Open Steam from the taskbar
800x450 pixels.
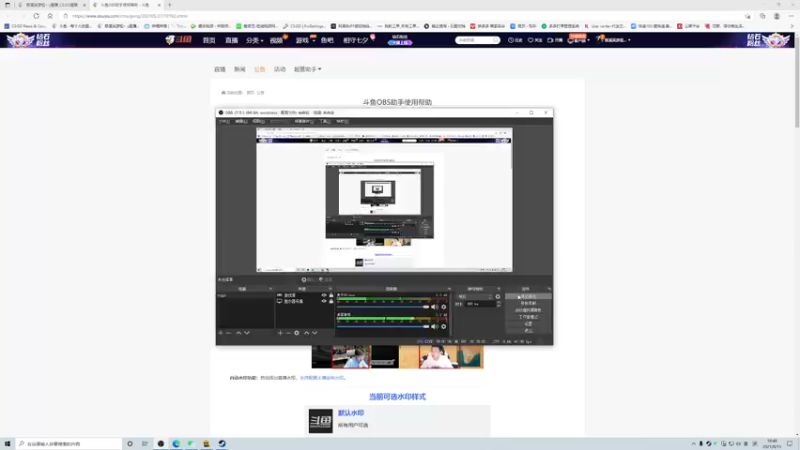[x=222, y=444]
